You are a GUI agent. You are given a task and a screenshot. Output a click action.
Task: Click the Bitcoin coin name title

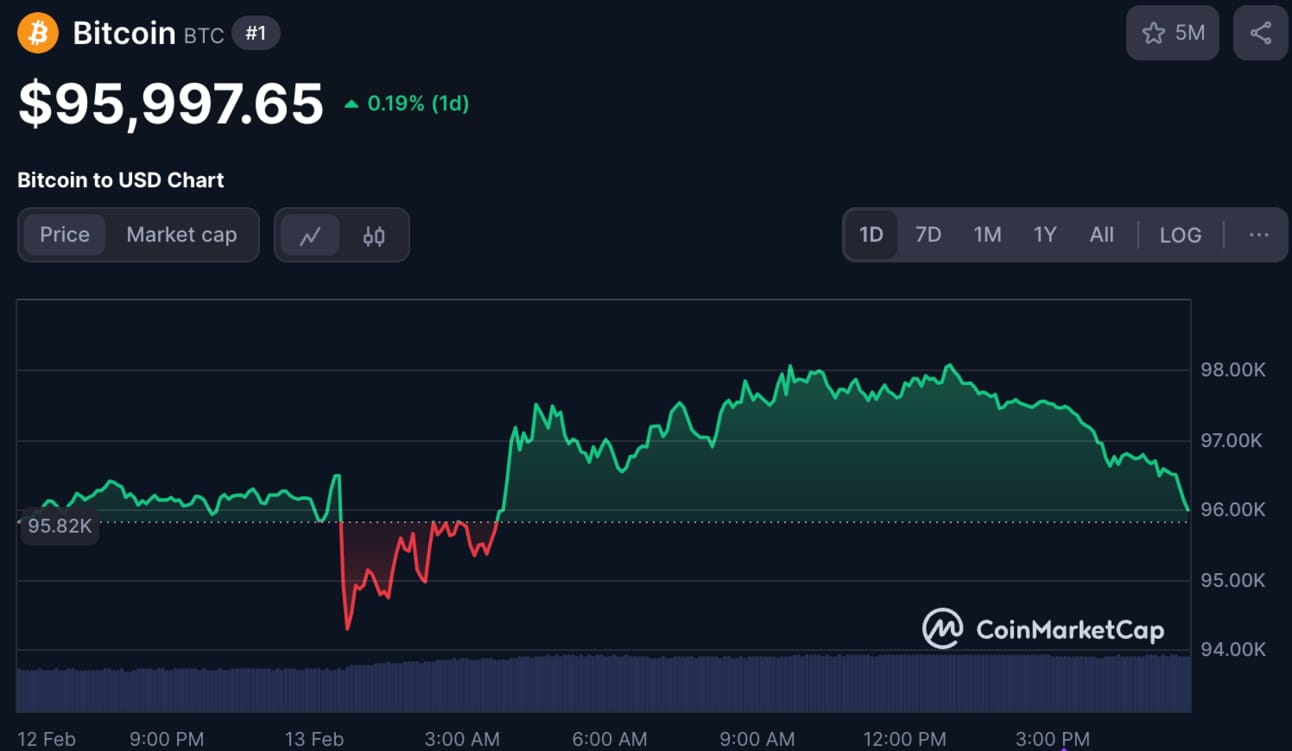click(x=124, y=33)
